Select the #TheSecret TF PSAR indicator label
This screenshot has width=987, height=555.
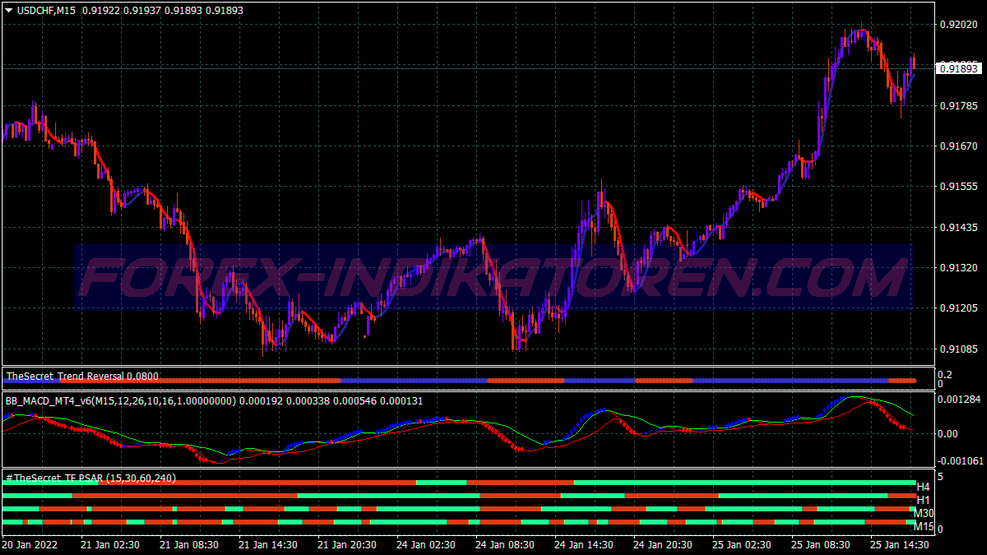click(x=91, y=478)
